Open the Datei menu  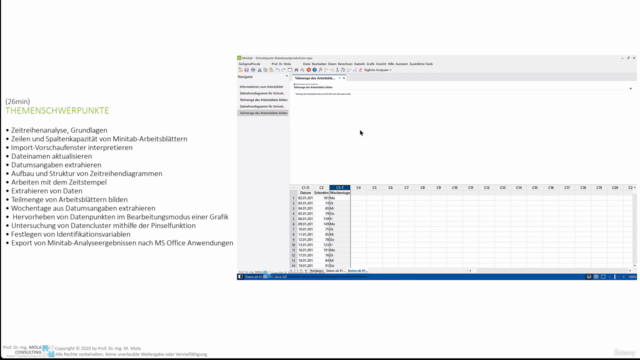coord(307,64)
